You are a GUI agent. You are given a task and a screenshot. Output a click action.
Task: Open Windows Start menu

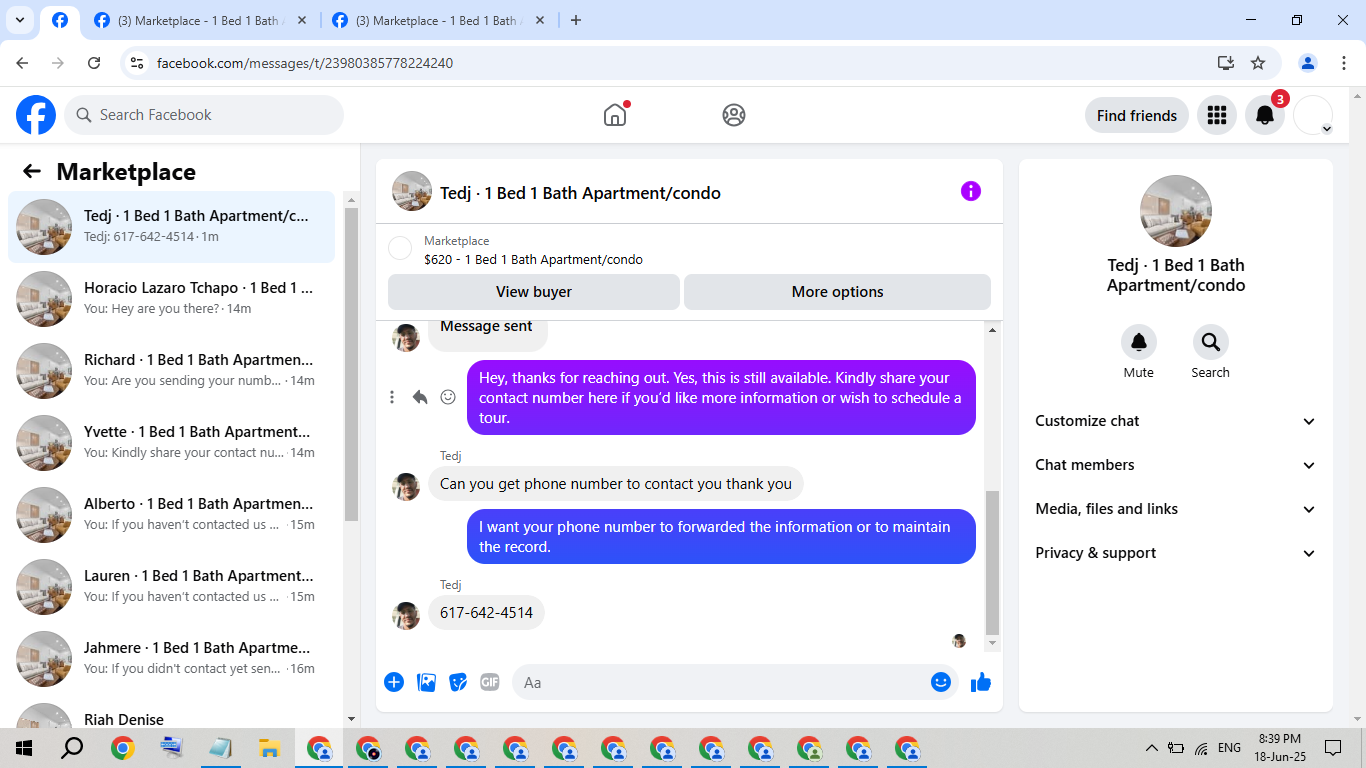tap(24, 748)
